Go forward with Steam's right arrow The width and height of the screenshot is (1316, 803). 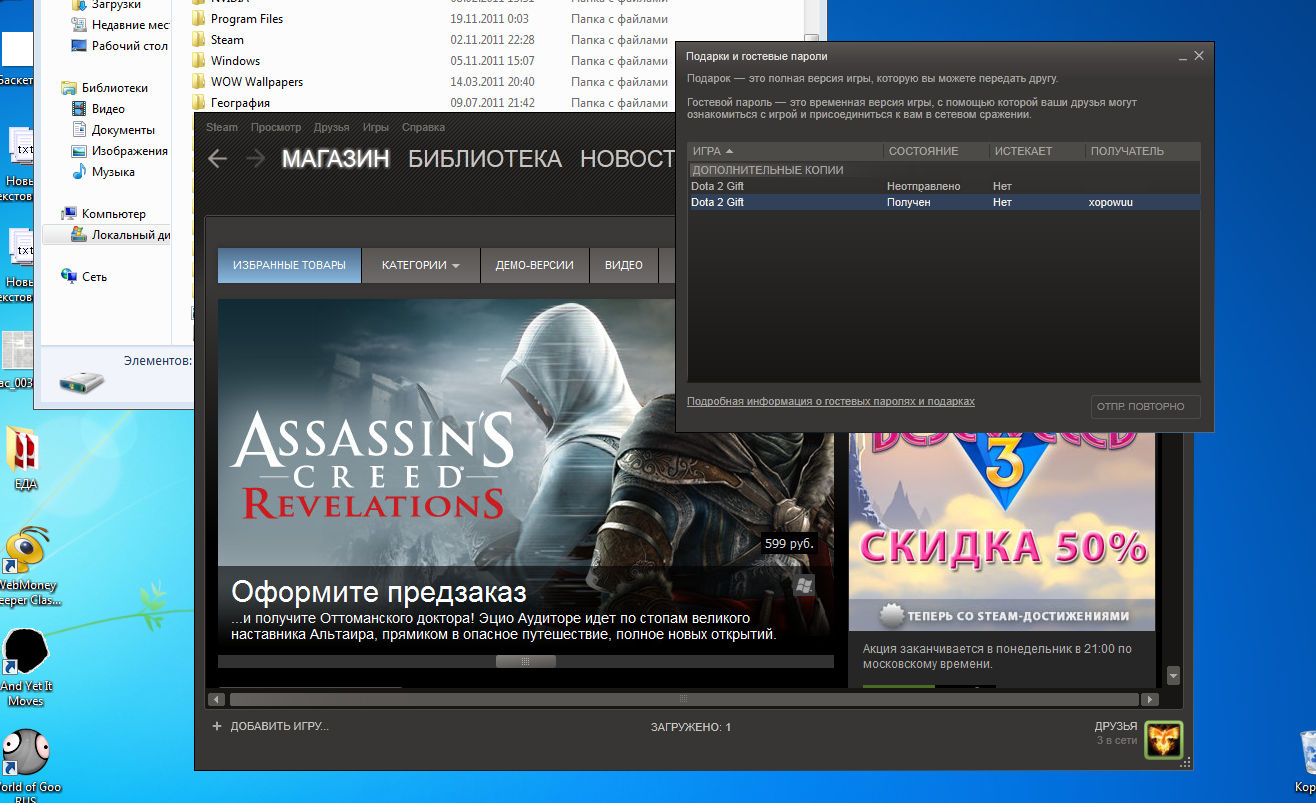pos(255,158)
